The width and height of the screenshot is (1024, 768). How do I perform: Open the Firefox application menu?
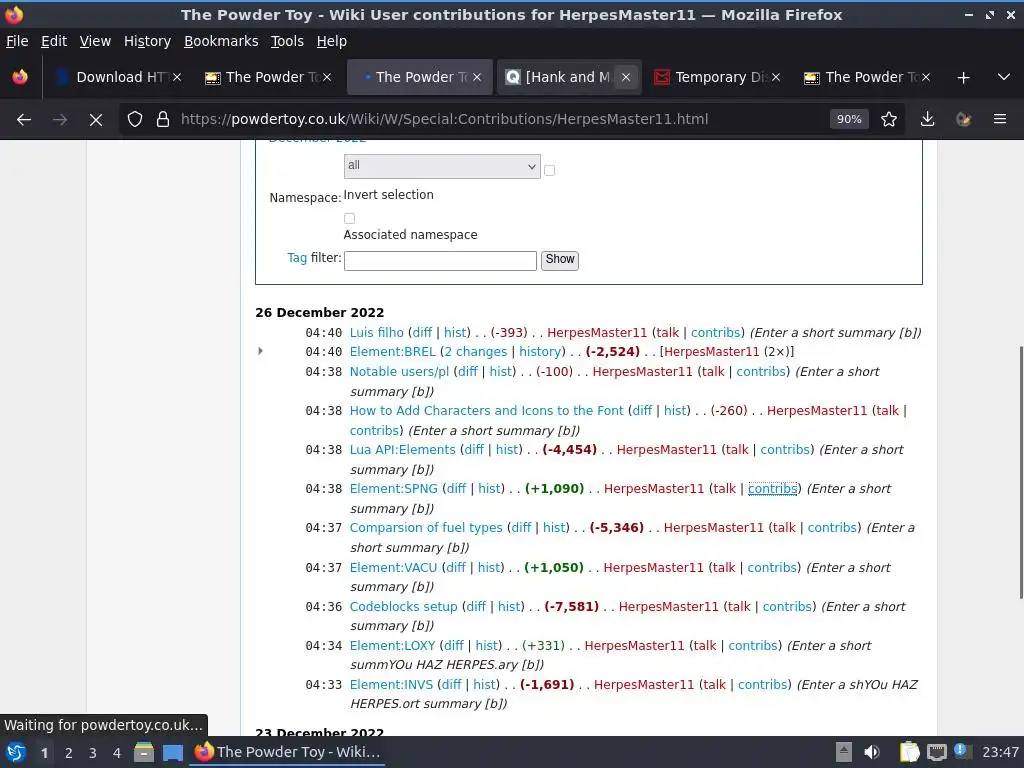[1000, 120]
